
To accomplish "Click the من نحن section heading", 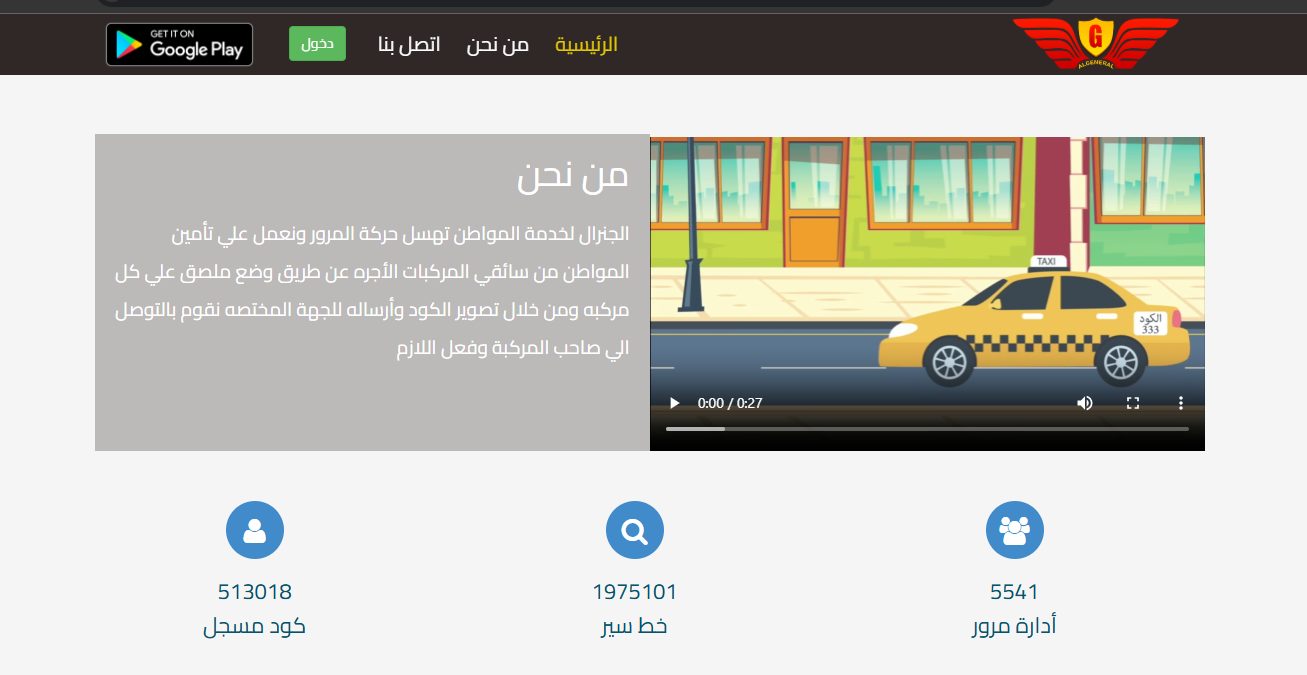I will pos(573,176).
